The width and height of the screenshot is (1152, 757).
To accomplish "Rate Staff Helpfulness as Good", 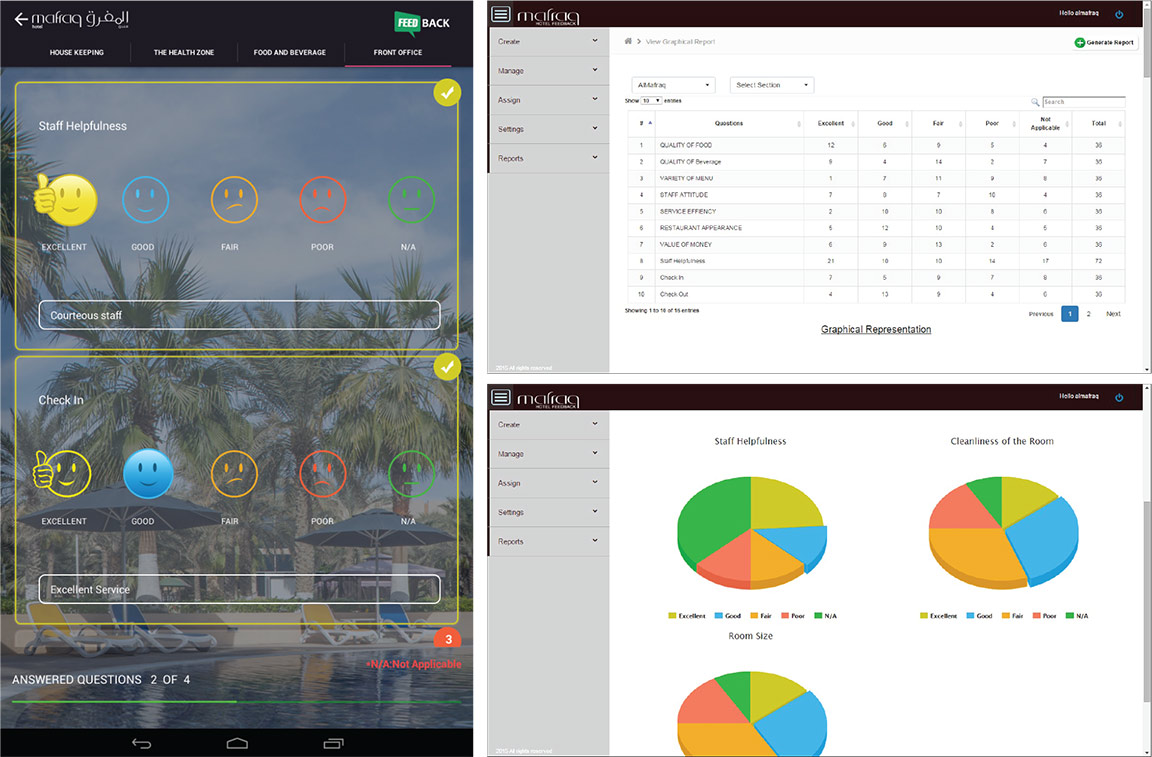I will point(145,199).
